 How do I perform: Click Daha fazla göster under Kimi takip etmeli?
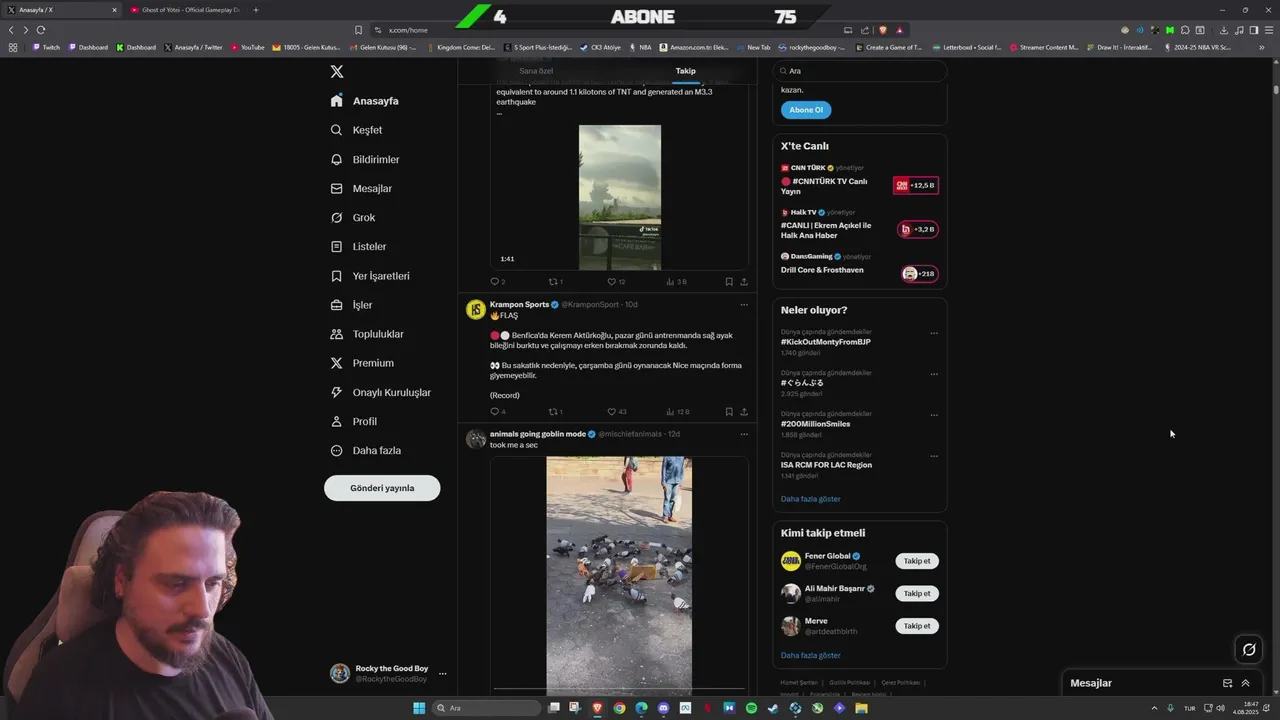pos(810,655)
